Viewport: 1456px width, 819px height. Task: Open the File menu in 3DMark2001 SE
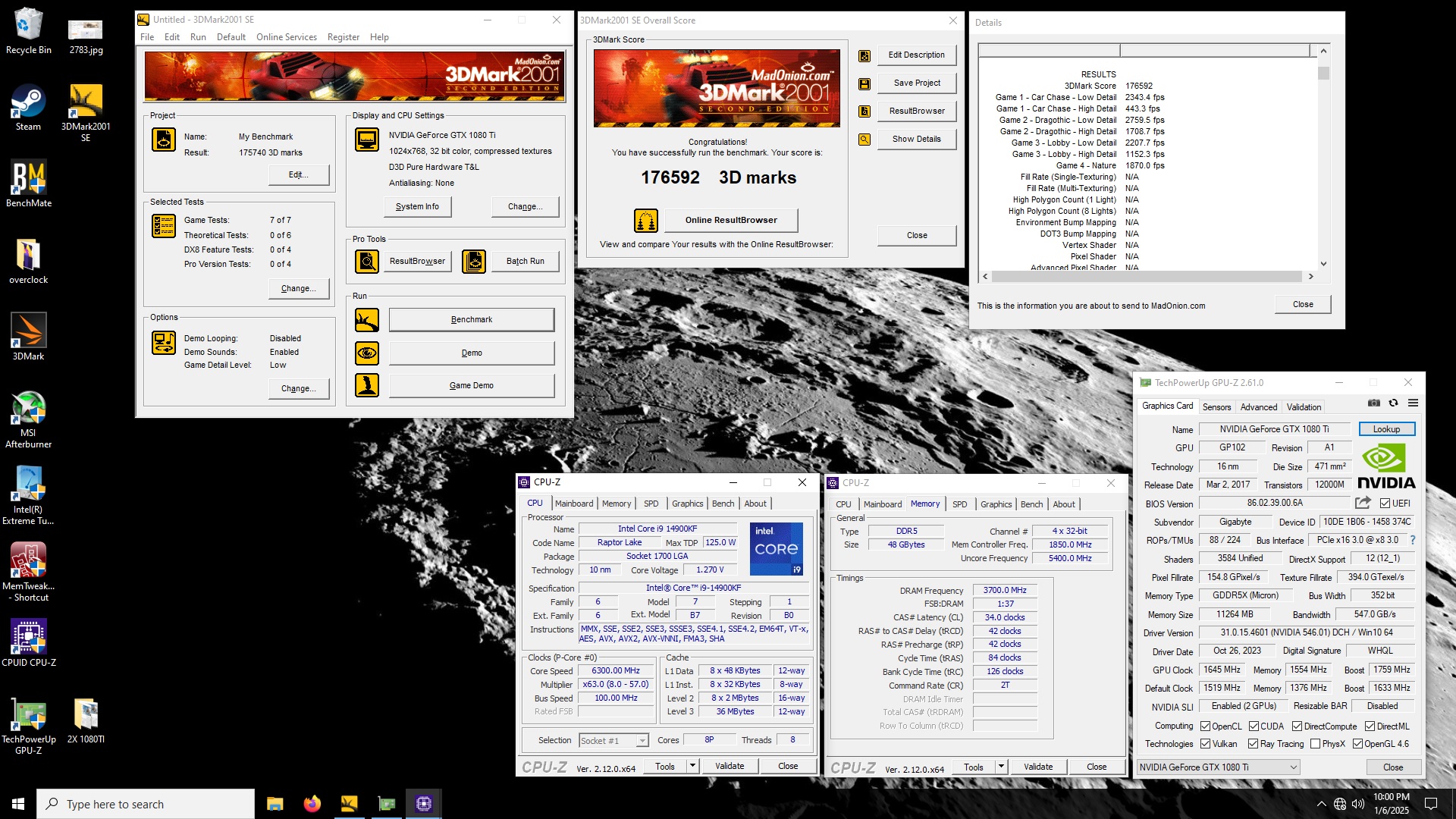coord(147,37)
